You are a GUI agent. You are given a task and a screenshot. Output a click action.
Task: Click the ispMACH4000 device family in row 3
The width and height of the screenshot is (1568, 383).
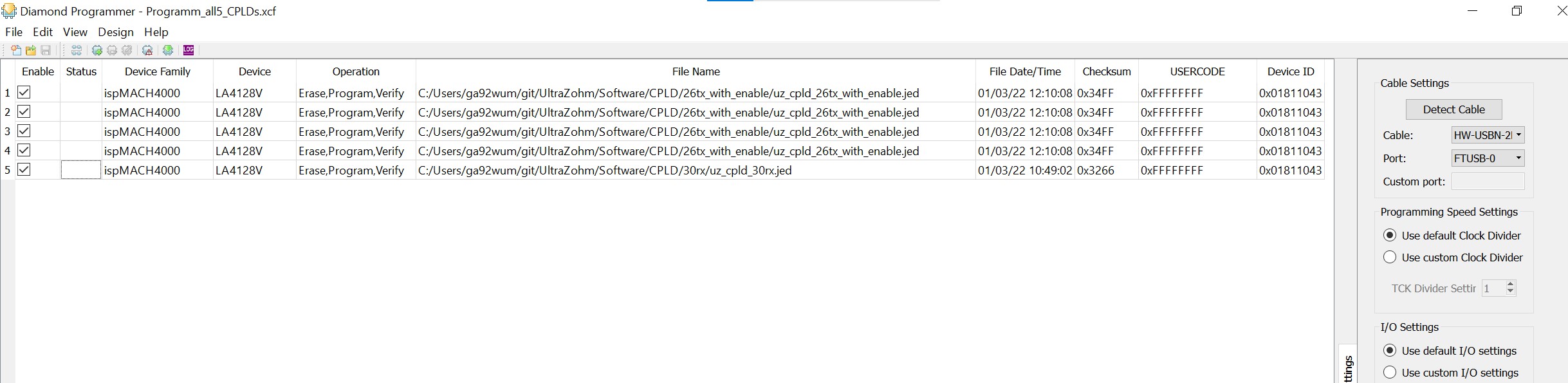coord(158,131)
